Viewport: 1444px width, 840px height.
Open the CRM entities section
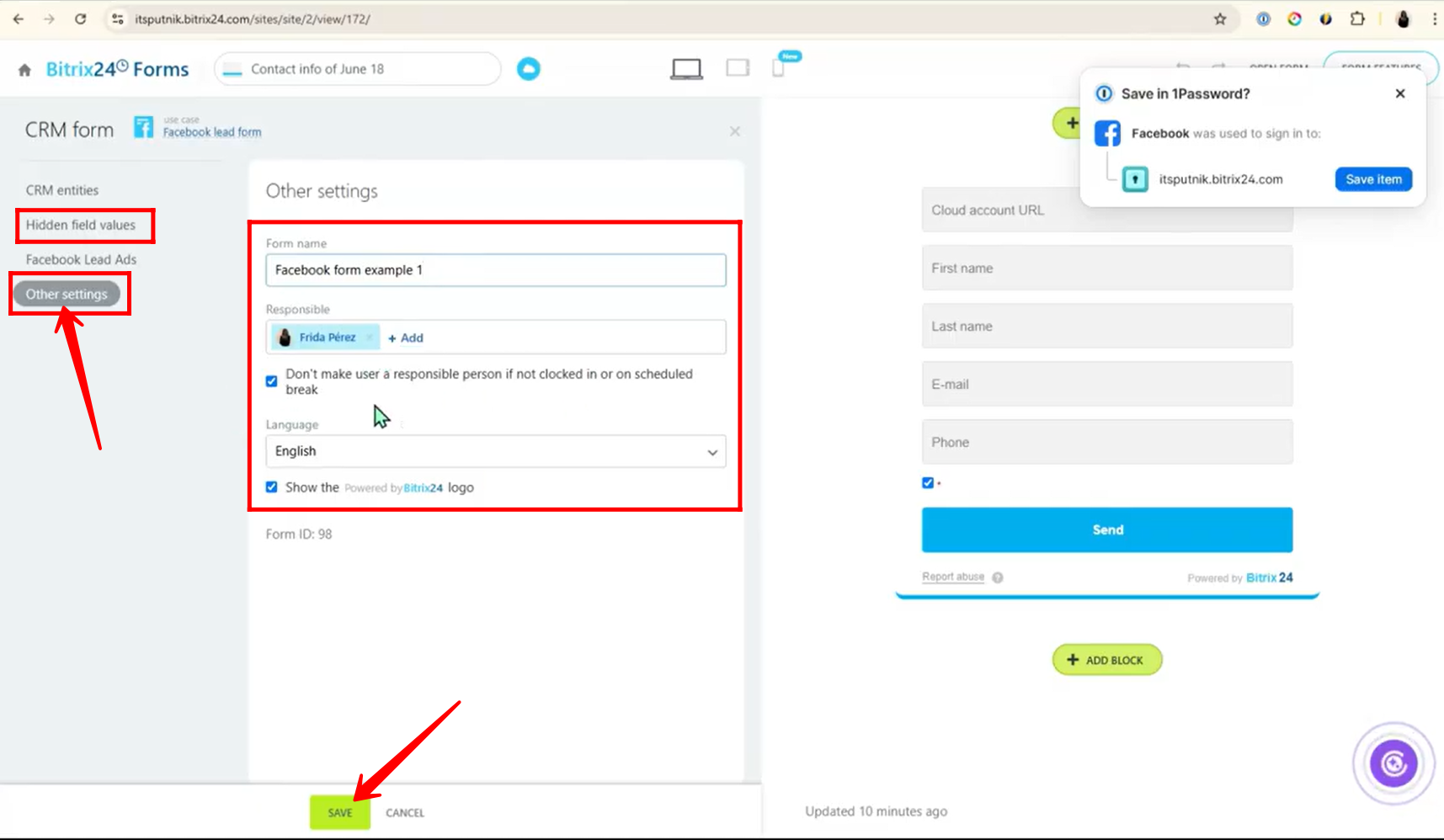[62, 190]
